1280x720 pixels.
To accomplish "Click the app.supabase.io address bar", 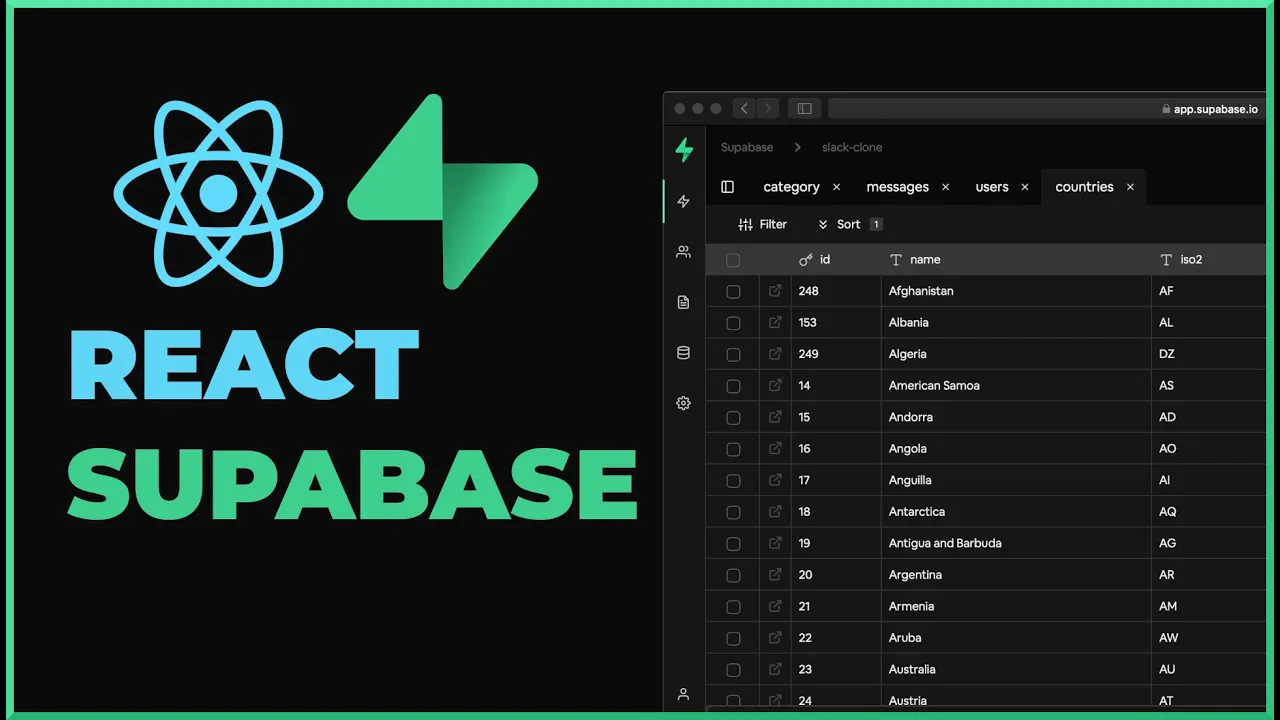I will pyautogui.click(x=1046, y=108).
